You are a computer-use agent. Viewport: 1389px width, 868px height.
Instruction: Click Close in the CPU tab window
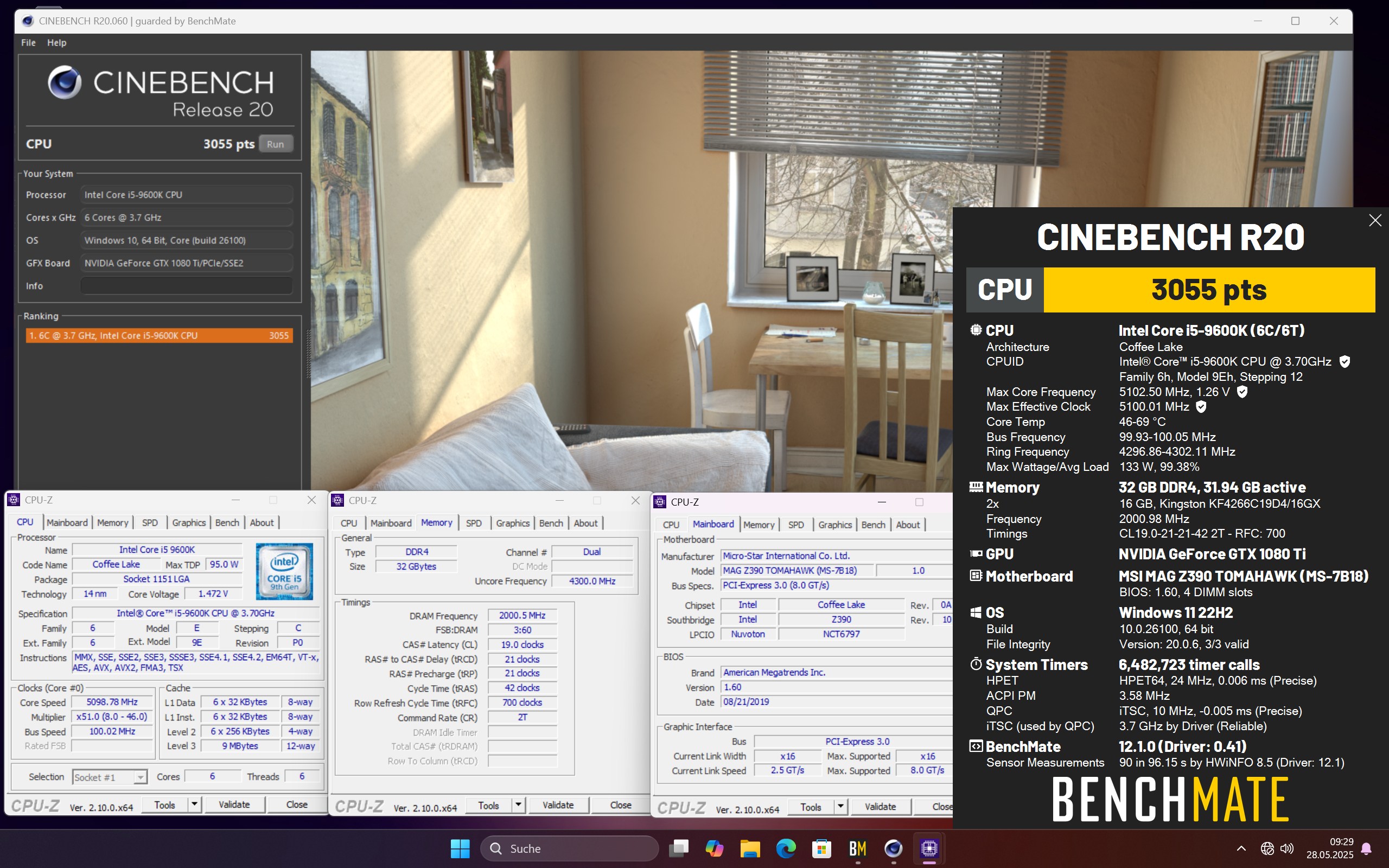click(x=297, y=805)
